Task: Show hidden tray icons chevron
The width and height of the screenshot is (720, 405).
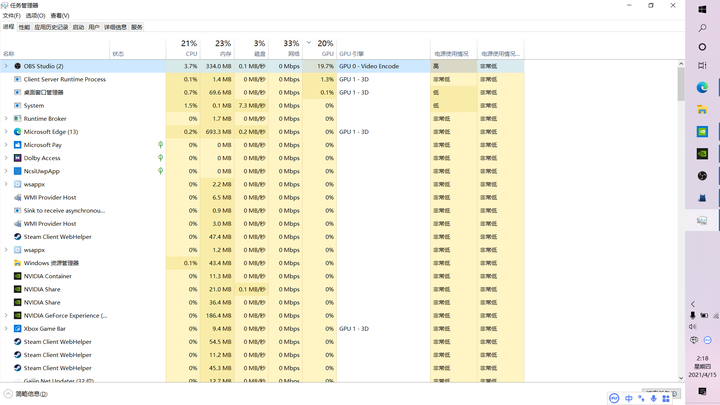Action: click(693, 304)
